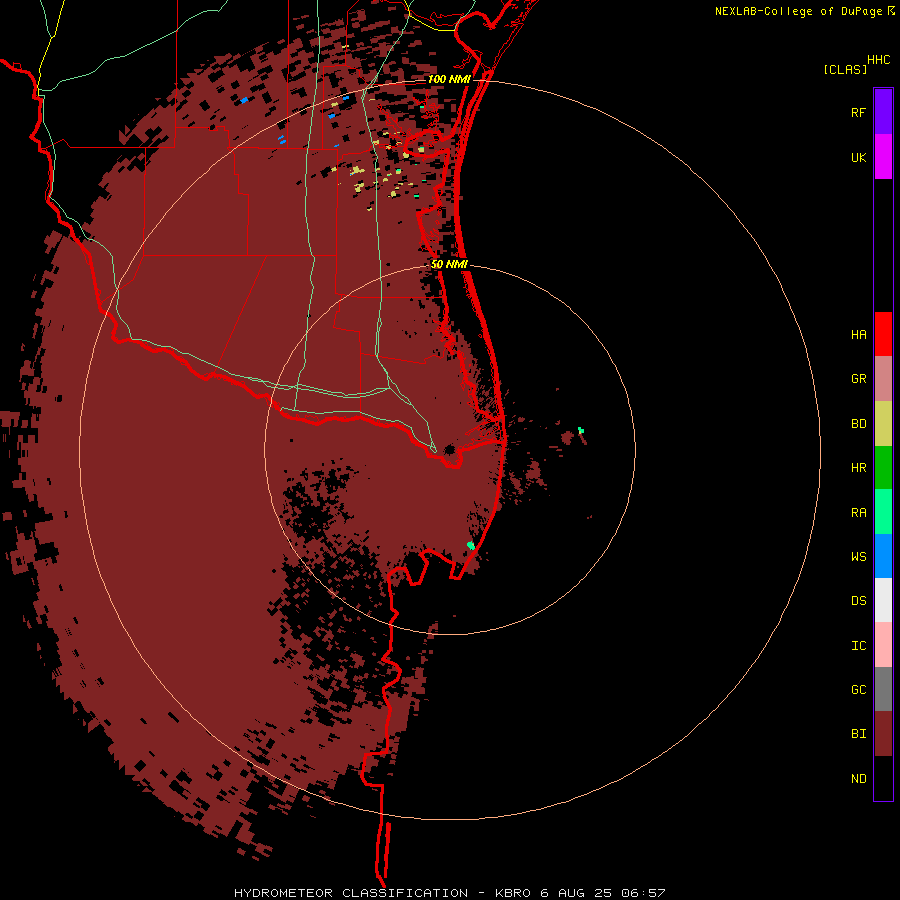This screenshot has height=900, width=900.
Task: Click the UK magenta legend swatch
Action: 883,157
